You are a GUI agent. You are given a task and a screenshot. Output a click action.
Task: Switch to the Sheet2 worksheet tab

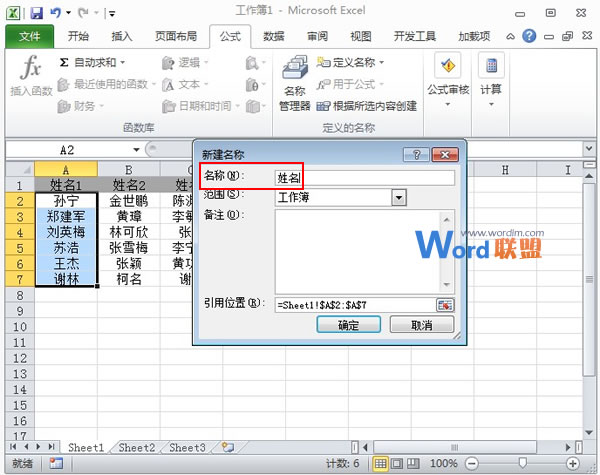tap(136, 448)
